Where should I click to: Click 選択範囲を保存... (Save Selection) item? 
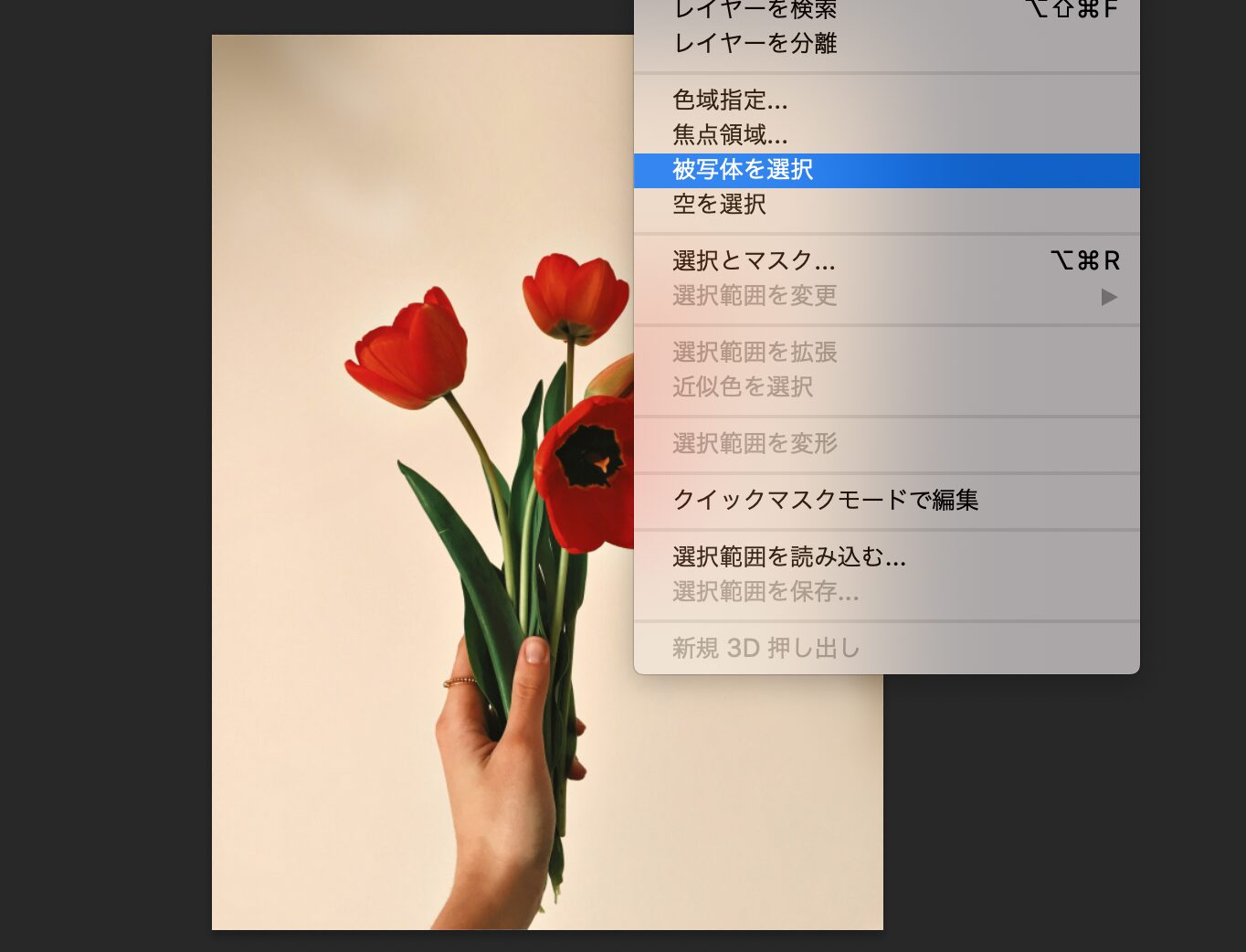(x=765, y=592)
